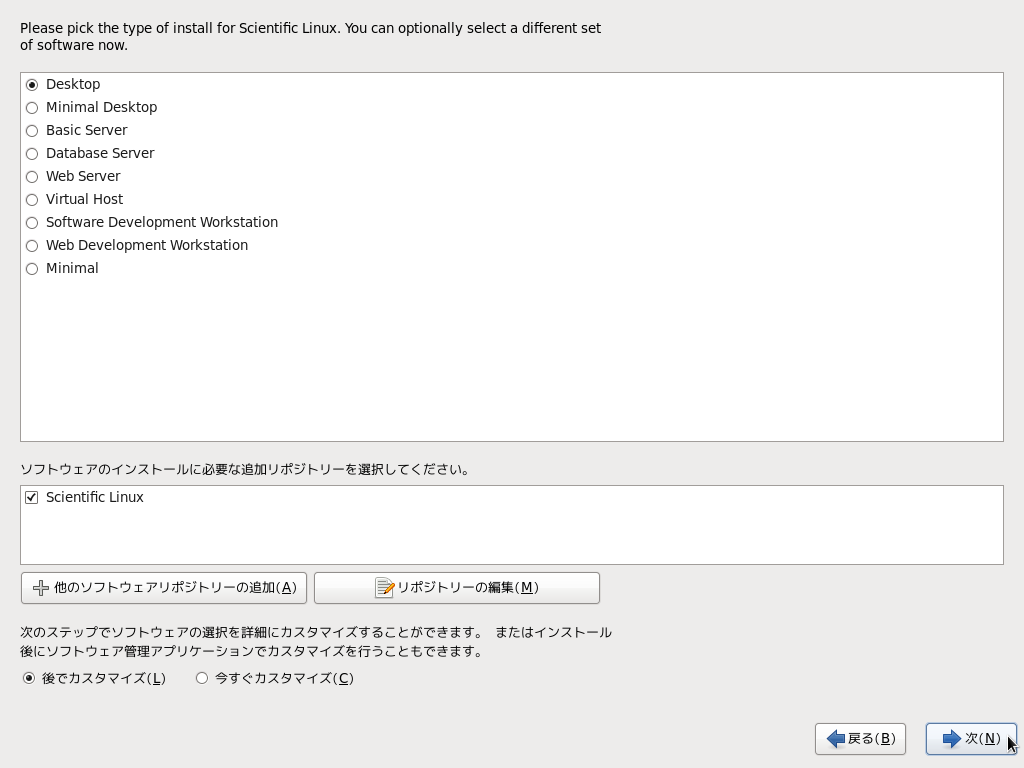
Task: Select 今すぐカスタマイズ(C) radio button
Action: pyautogui.click(x=202, y=678)
